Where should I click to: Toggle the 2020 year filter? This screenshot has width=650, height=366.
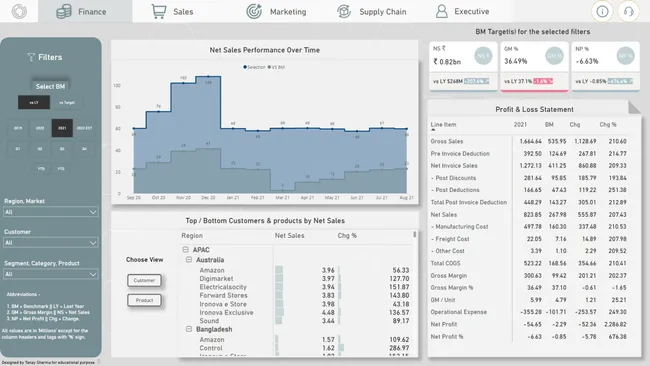[40, 128]
